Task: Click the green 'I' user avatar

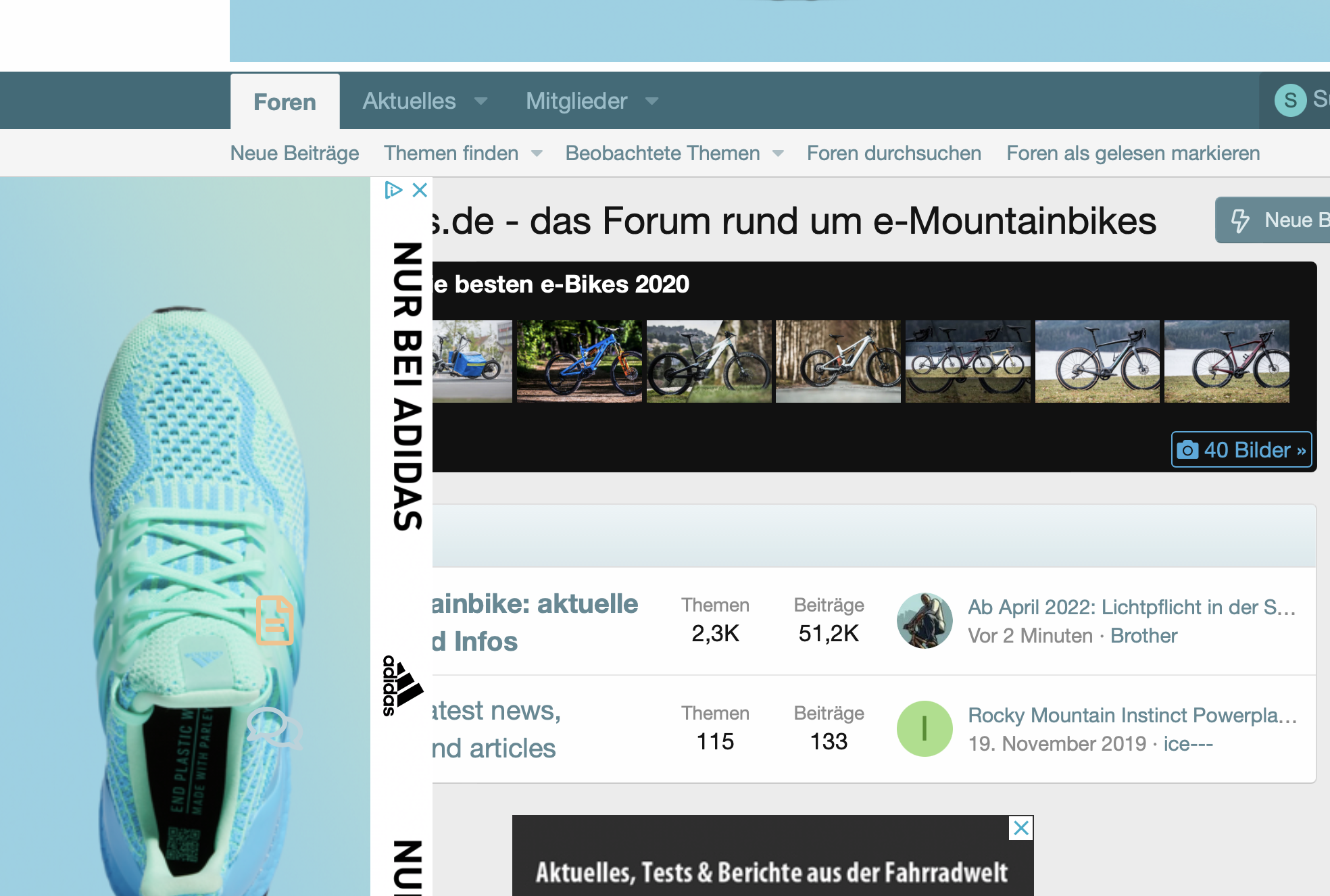Action: [x=924, y=728]
